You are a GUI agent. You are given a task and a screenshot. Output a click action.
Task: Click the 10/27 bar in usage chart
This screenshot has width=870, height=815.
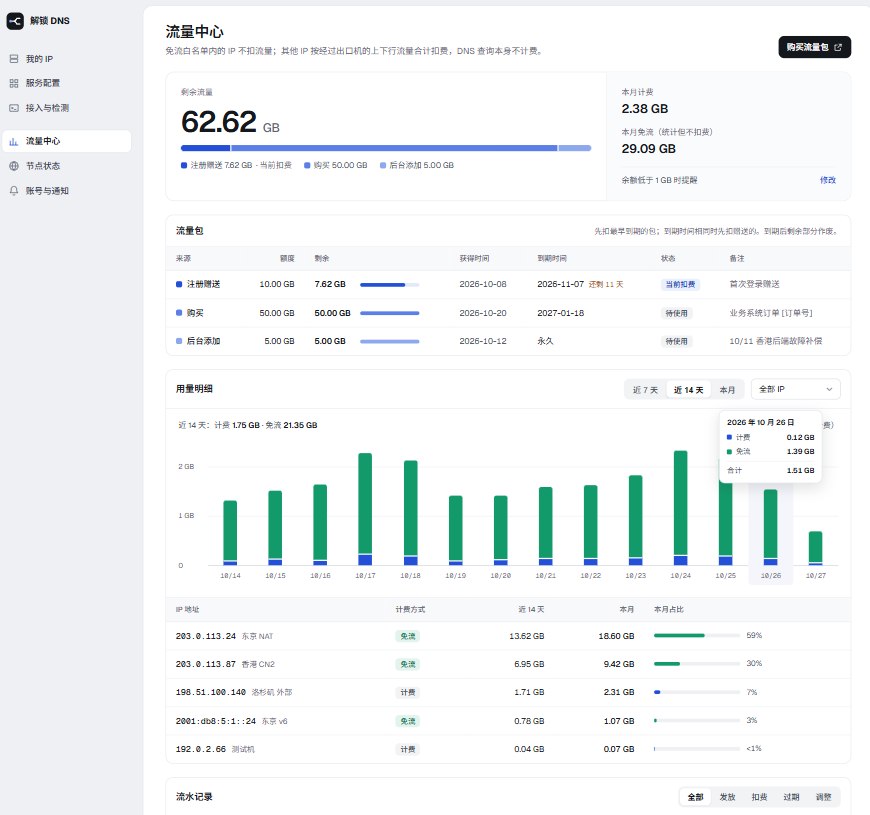tap(816, 548)
